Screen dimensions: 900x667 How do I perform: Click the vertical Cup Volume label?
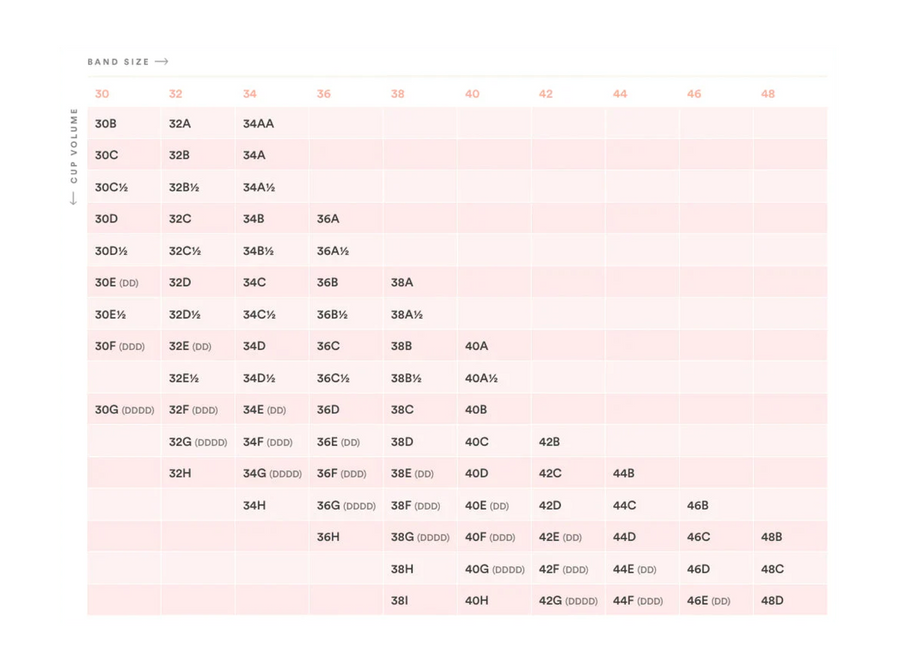click(x=73, y=145)
